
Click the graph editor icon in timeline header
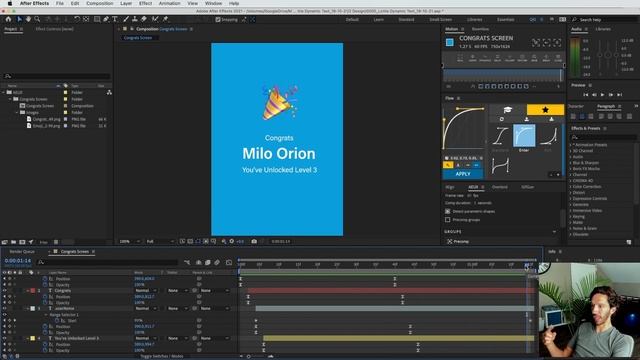(229, 262)
